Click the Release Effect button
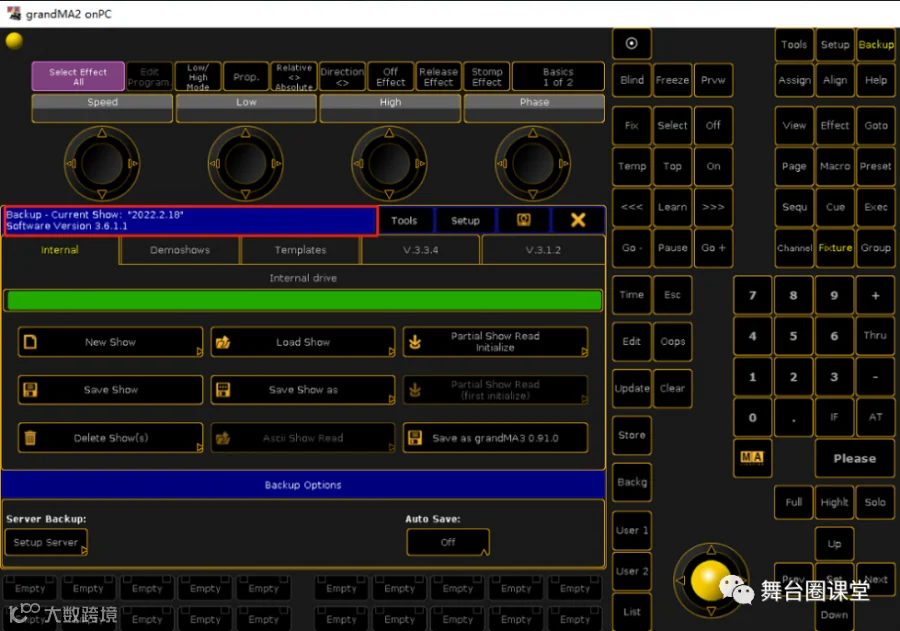 click(439, 76)
